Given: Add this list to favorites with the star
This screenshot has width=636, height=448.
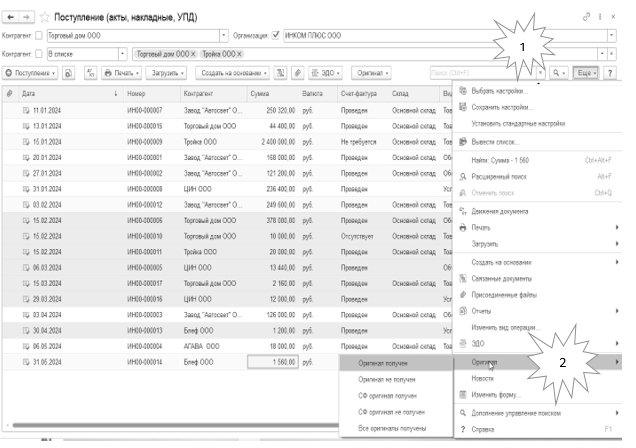Looking at the screenshot, I should point(45,17).
